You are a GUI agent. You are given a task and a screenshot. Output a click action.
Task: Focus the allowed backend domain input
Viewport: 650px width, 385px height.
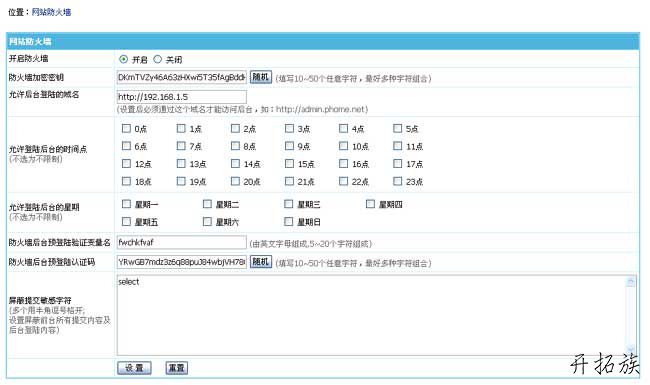[182, 97]
